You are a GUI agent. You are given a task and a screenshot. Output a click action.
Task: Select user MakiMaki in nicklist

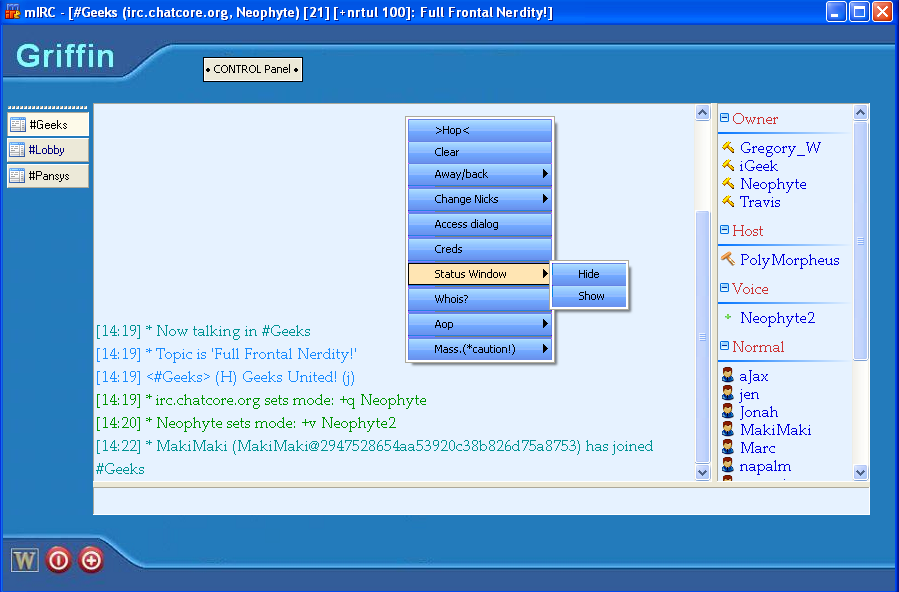pos(775,430)
